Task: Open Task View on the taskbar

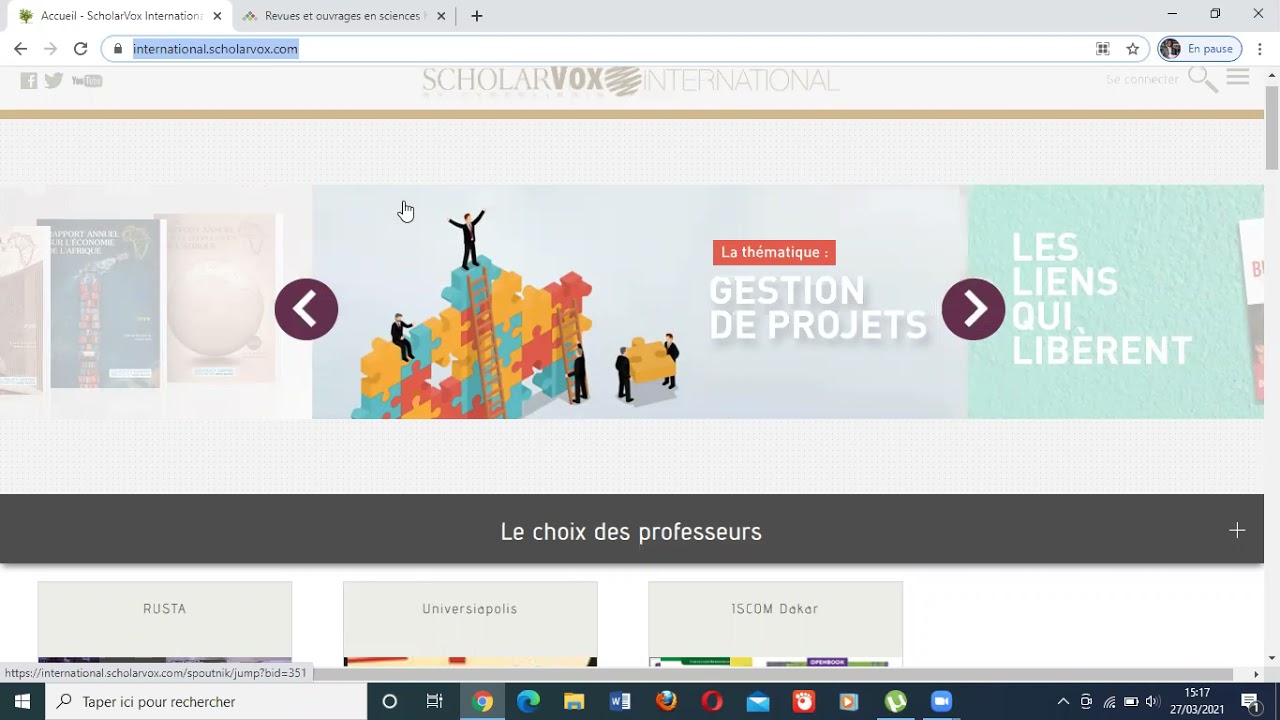Action: click(434, 702)
